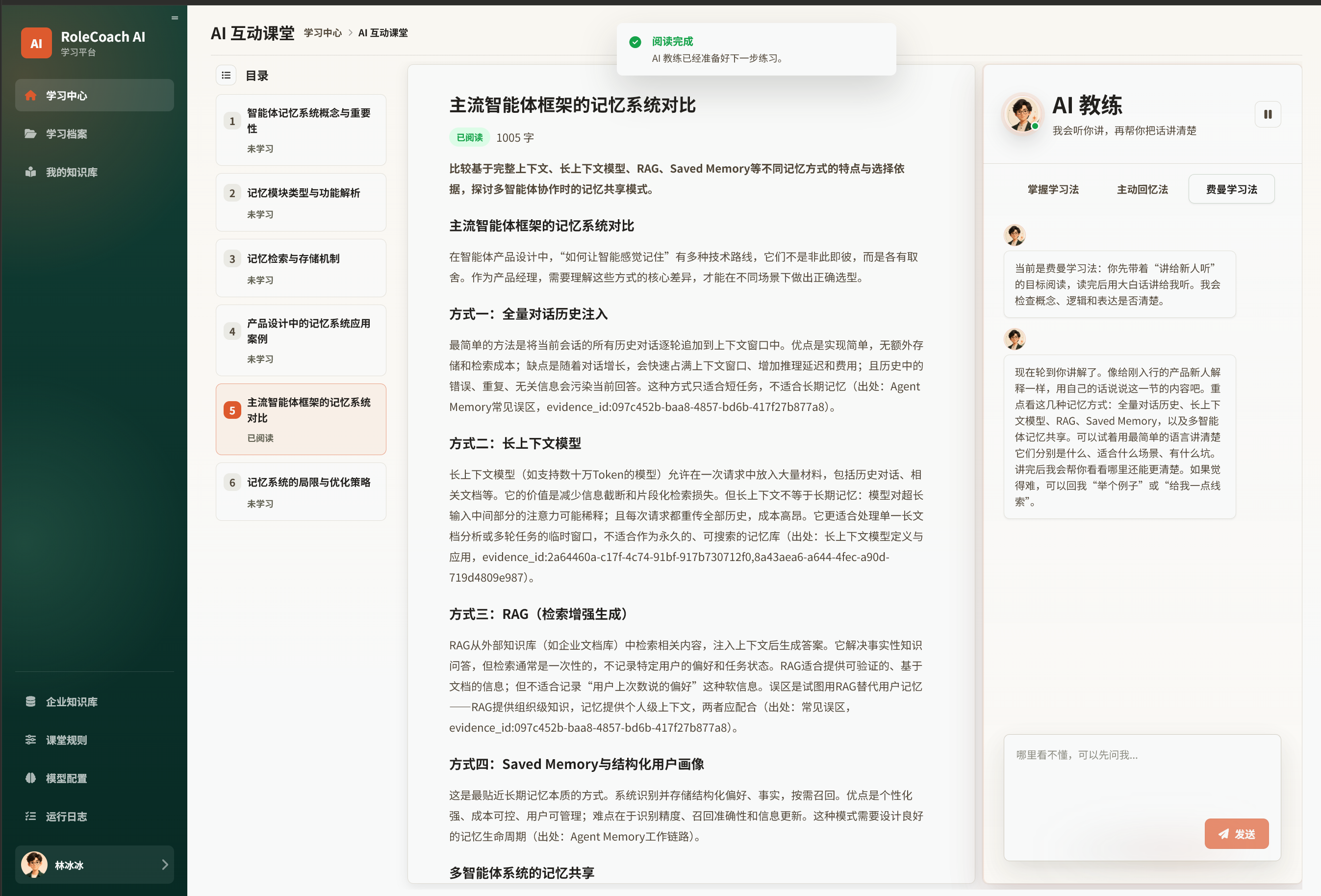This screenshot has width=1321, height=896.
Task: Click the paper plane icon on 发送
Action: (x=1223, y=833)
